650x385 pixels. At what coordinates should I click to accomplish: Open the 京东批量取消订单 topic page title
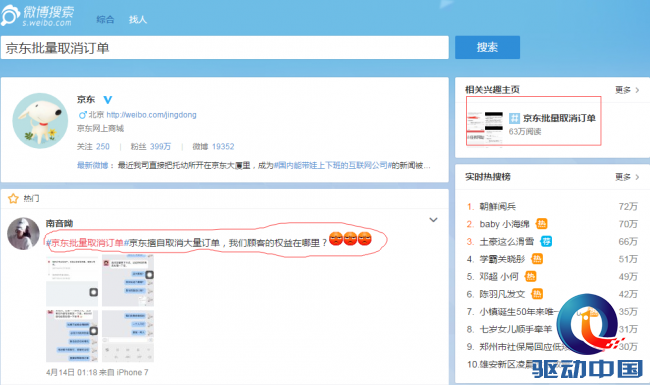559,118
